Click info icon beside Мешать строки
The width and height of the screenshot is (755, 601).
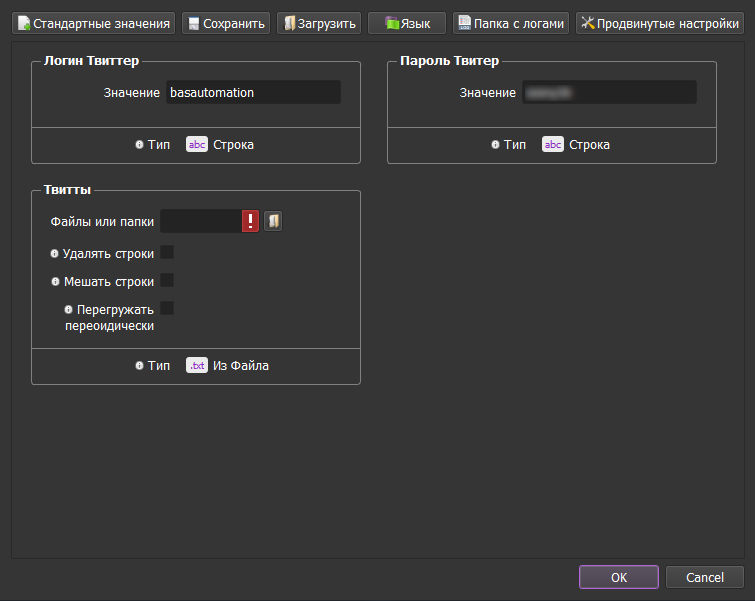tap(55, 281)
